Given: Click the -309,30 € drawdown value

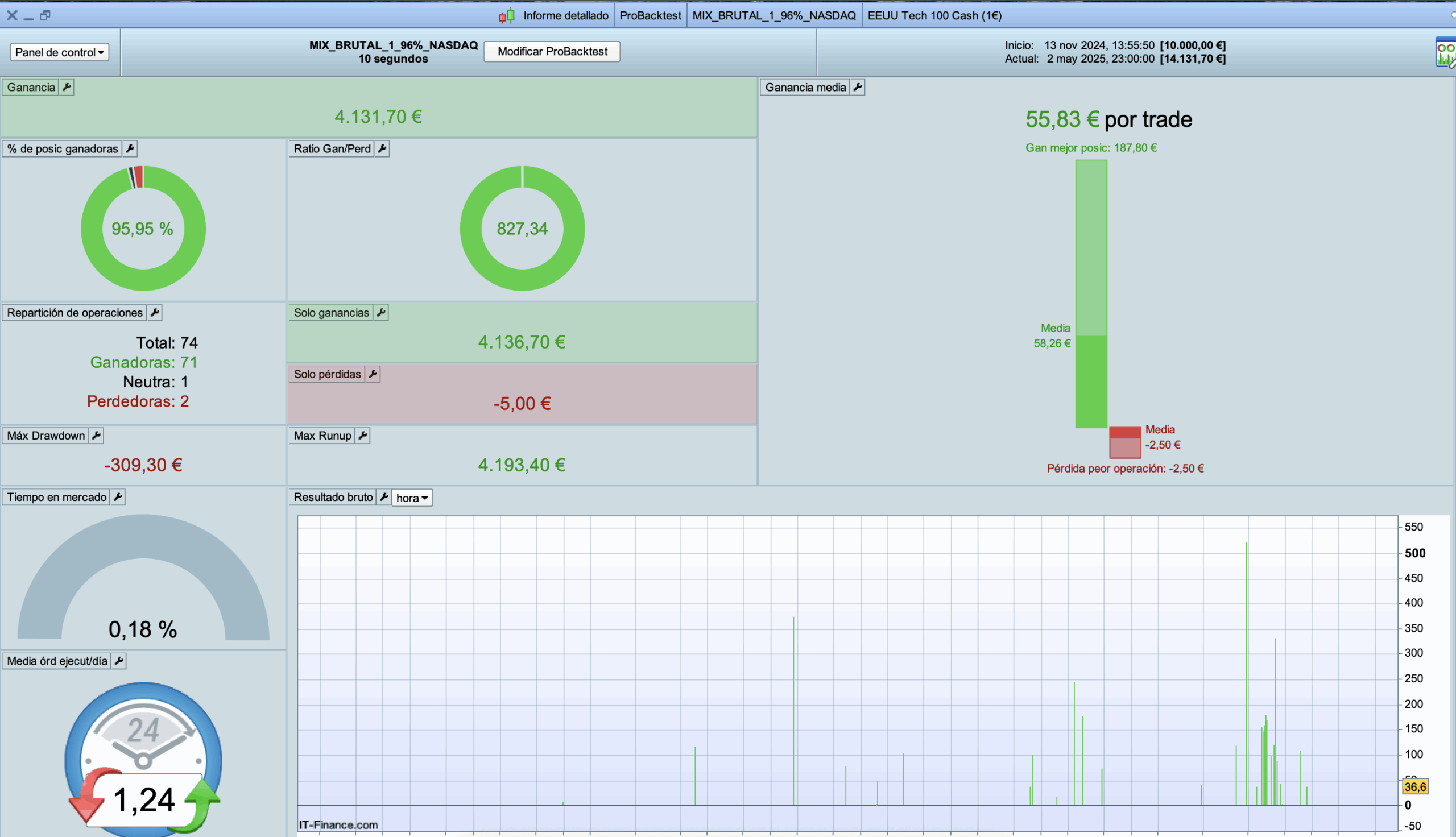Looking at the screenshot, I should point(143,465).
